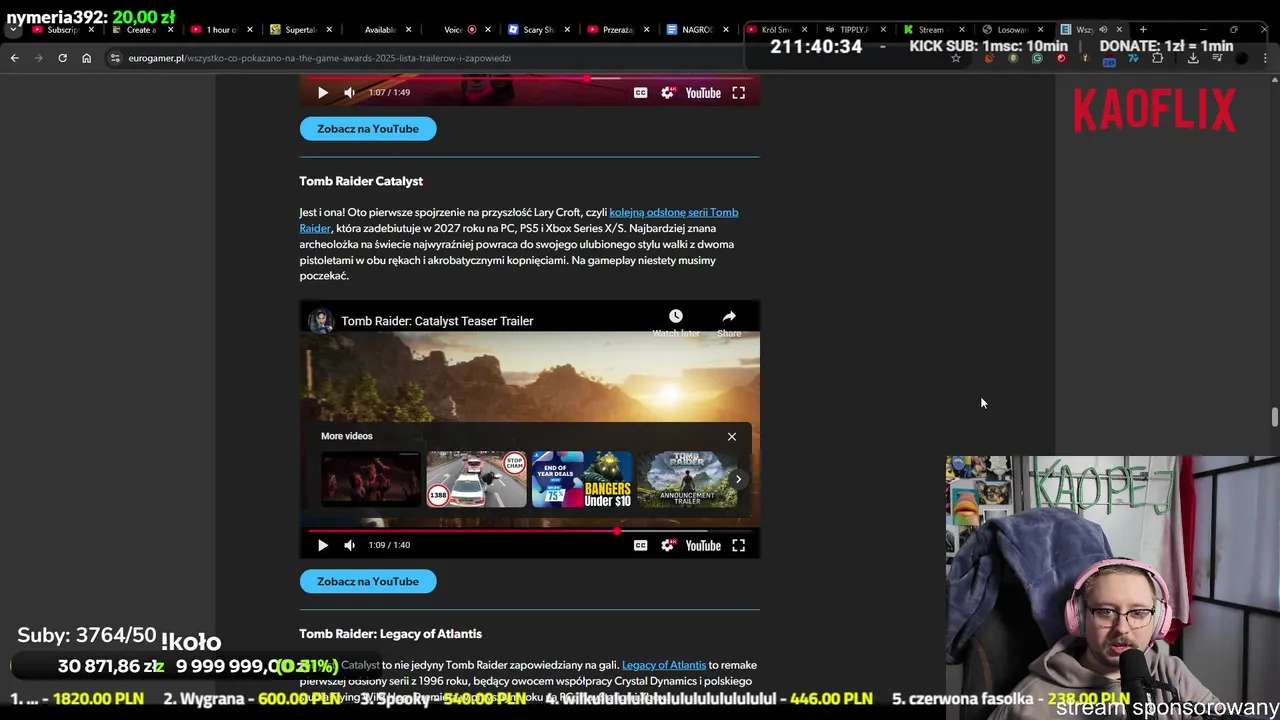1280x720 pixels.
Task: Click Tomb Raider: Legacy of Atlantis heading
Action: click(390, 634)
